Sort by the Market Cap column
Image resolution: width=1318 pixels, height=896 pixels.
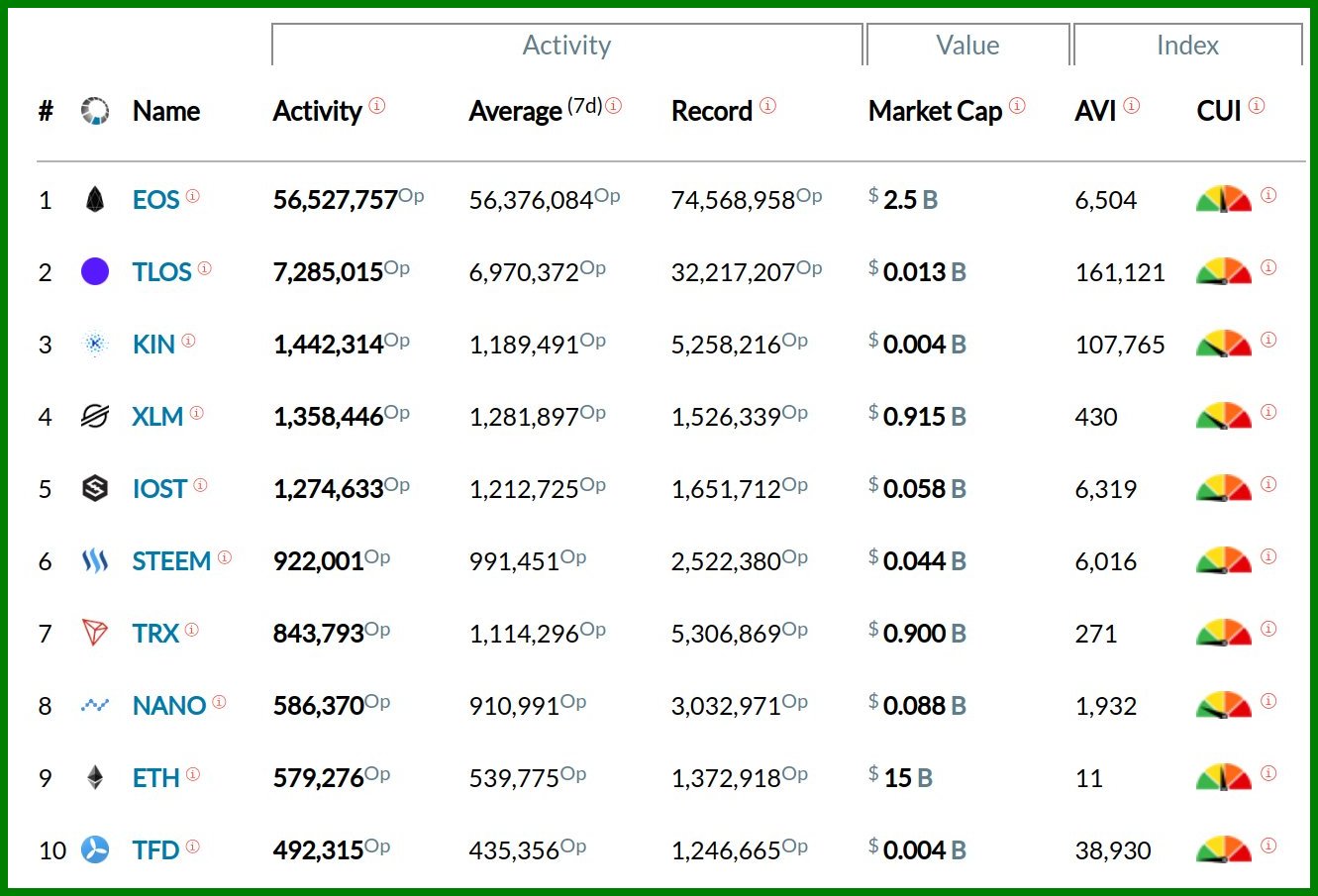pyautogui.click(x=935, y=111)
